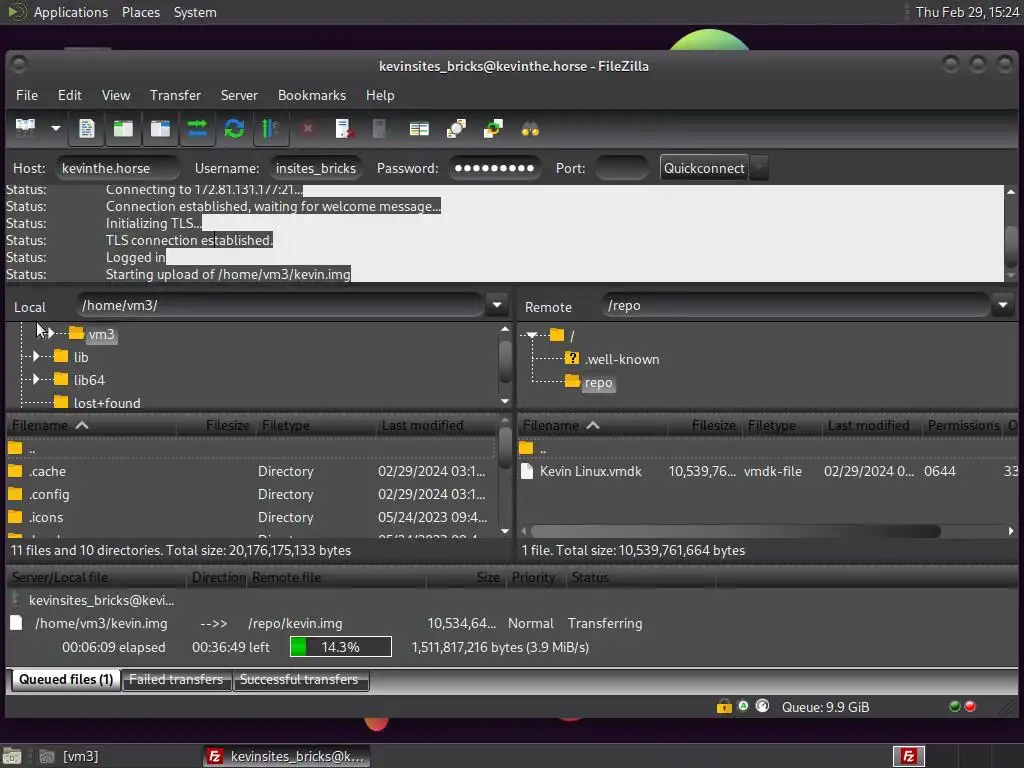Image resolution: width=1024 pixels, height=768 pixels.
Task: Toggle processing of transfer queue
Action: coord(270,128)
